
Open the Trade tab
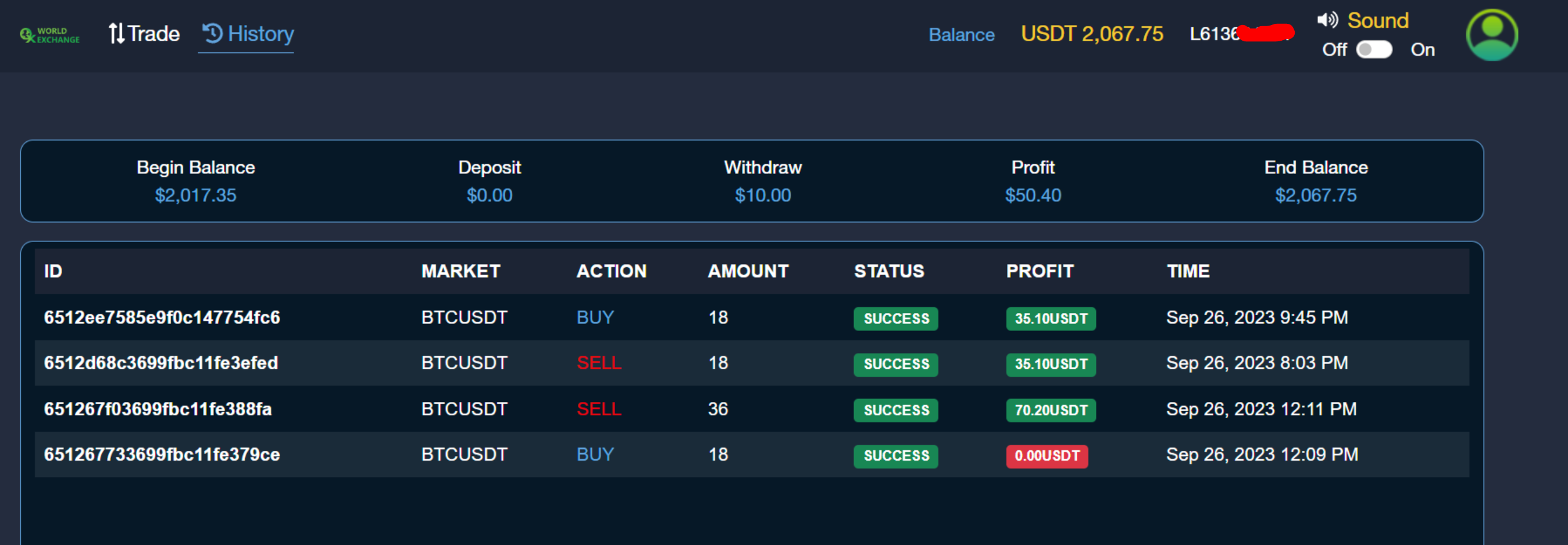pyautogui.click(x=144, y=34)
